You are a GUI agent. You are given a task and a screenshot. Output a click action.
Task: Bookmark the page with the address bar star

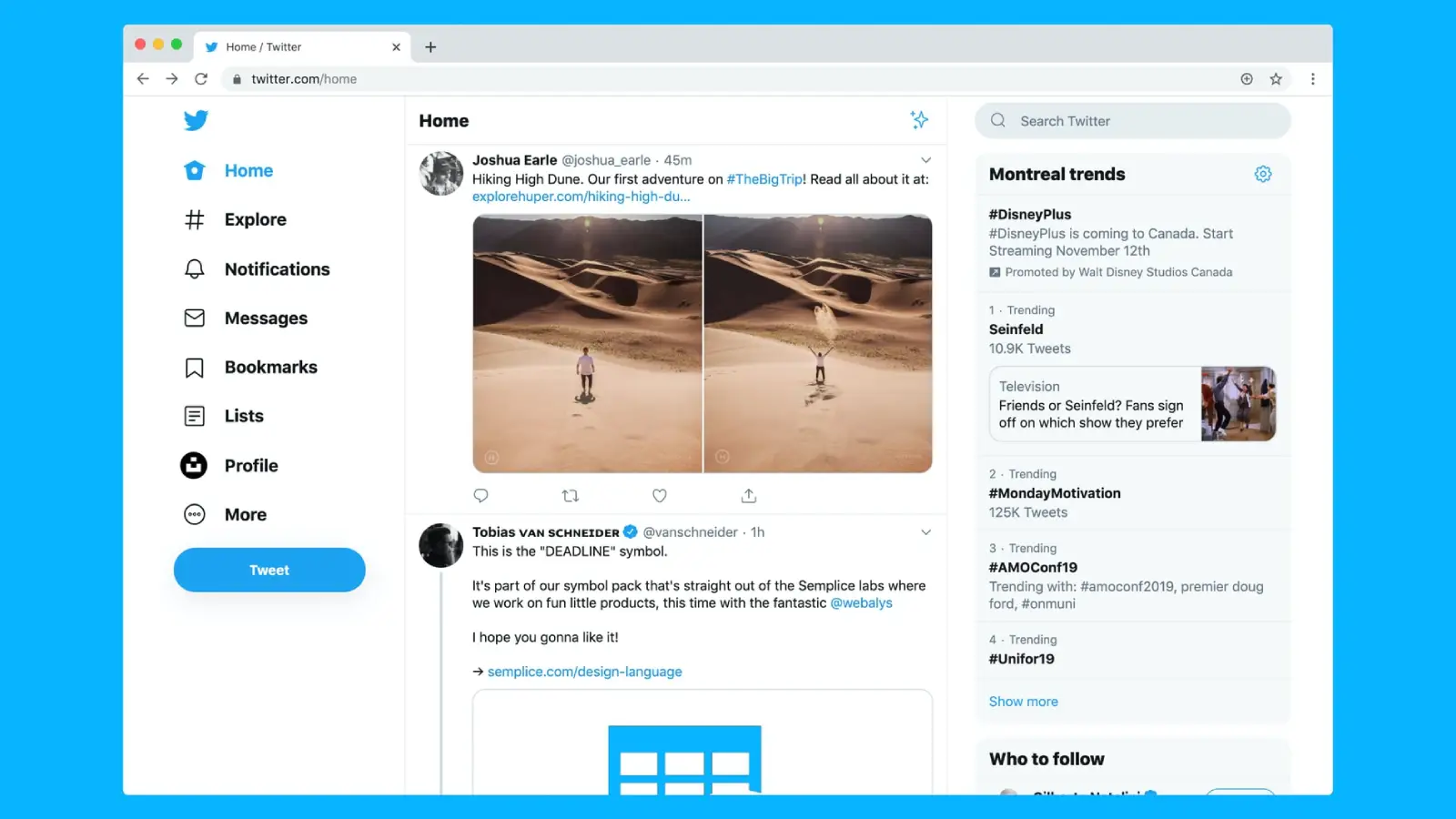point(1276,79)
